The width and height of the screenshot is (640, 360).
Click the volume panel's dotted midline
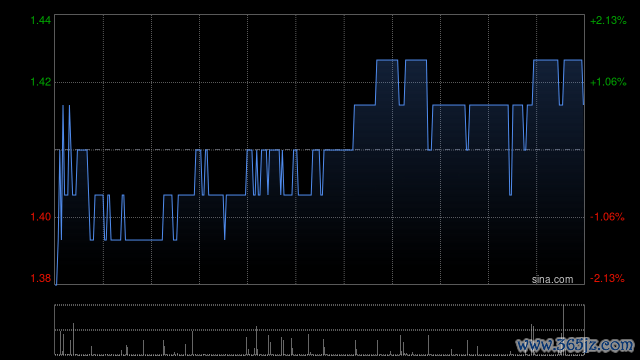pos(319,330)
